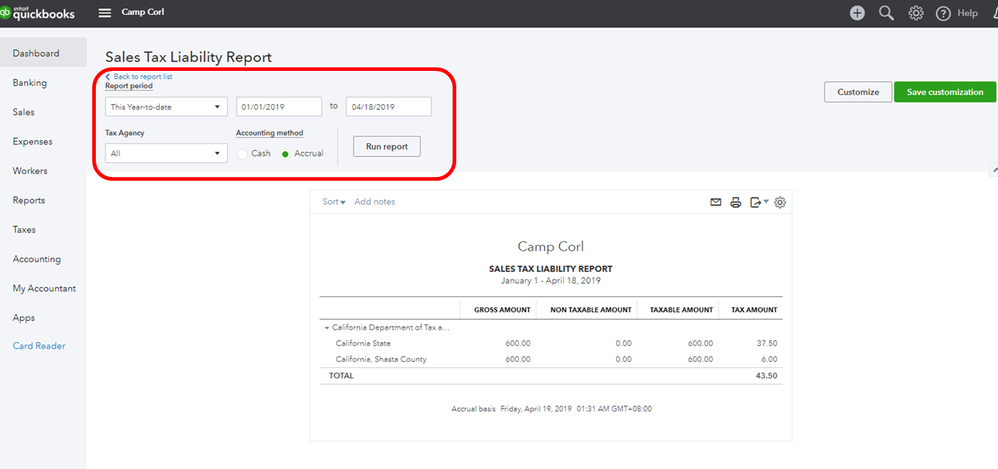Click the Customize button
Screen dimensions: 998x469
pos(857,92)
